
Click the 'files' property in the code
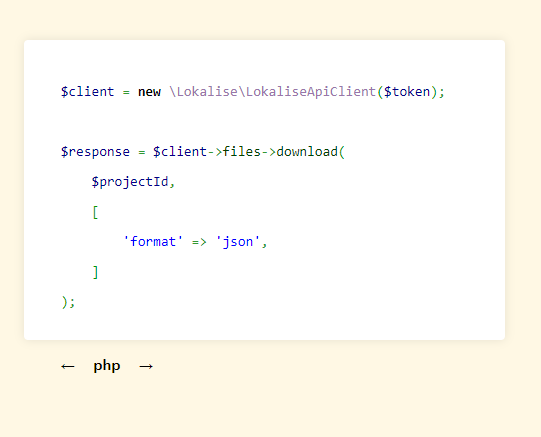pyautogui.click(x=242, y=151)
